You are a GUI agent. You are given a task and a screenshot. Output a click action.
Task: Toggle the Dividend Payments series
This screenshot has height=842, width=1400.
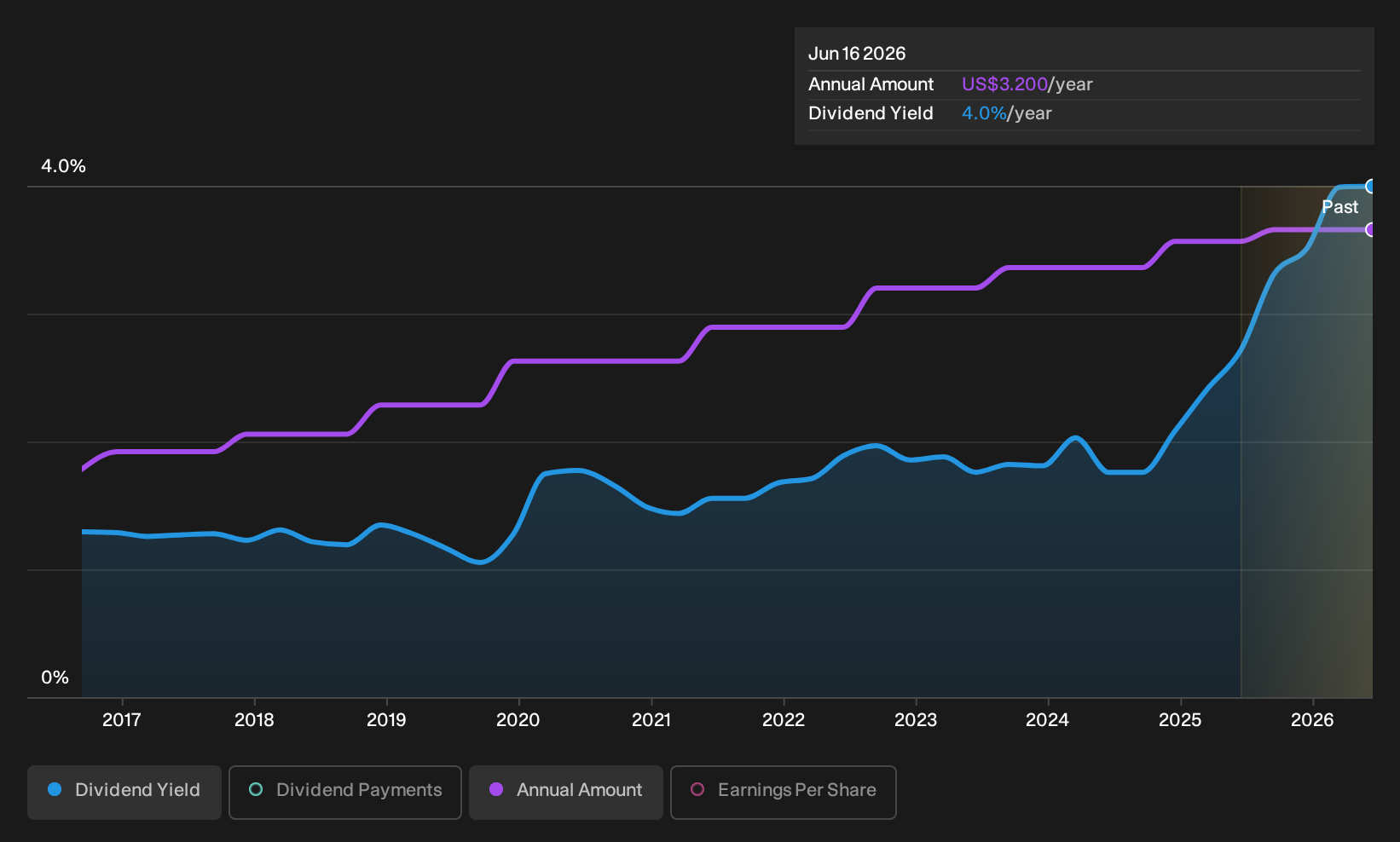click(x=345, y=793)
